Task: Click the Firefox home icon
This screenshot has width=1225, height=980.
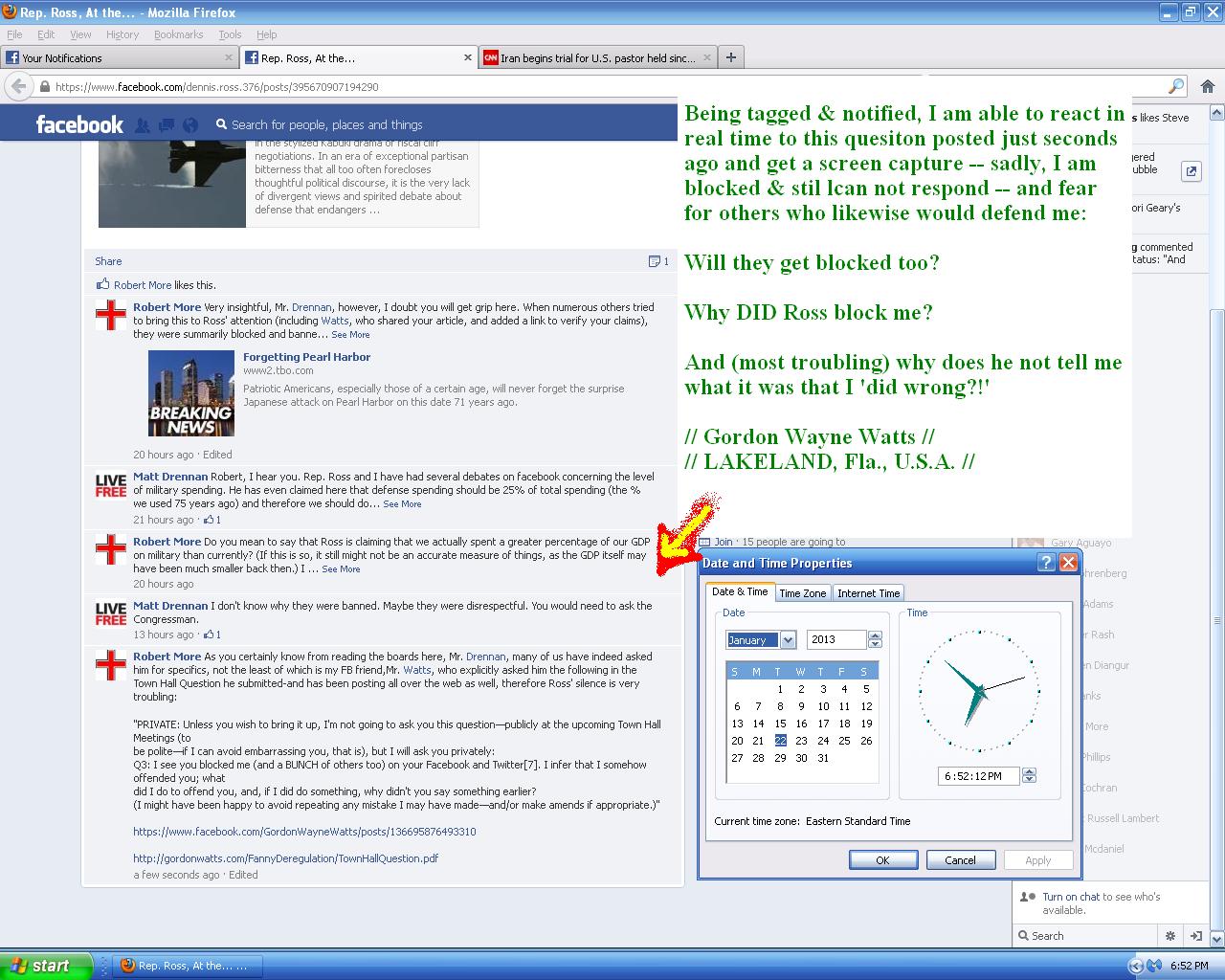Action: (x=1208, y=86)
